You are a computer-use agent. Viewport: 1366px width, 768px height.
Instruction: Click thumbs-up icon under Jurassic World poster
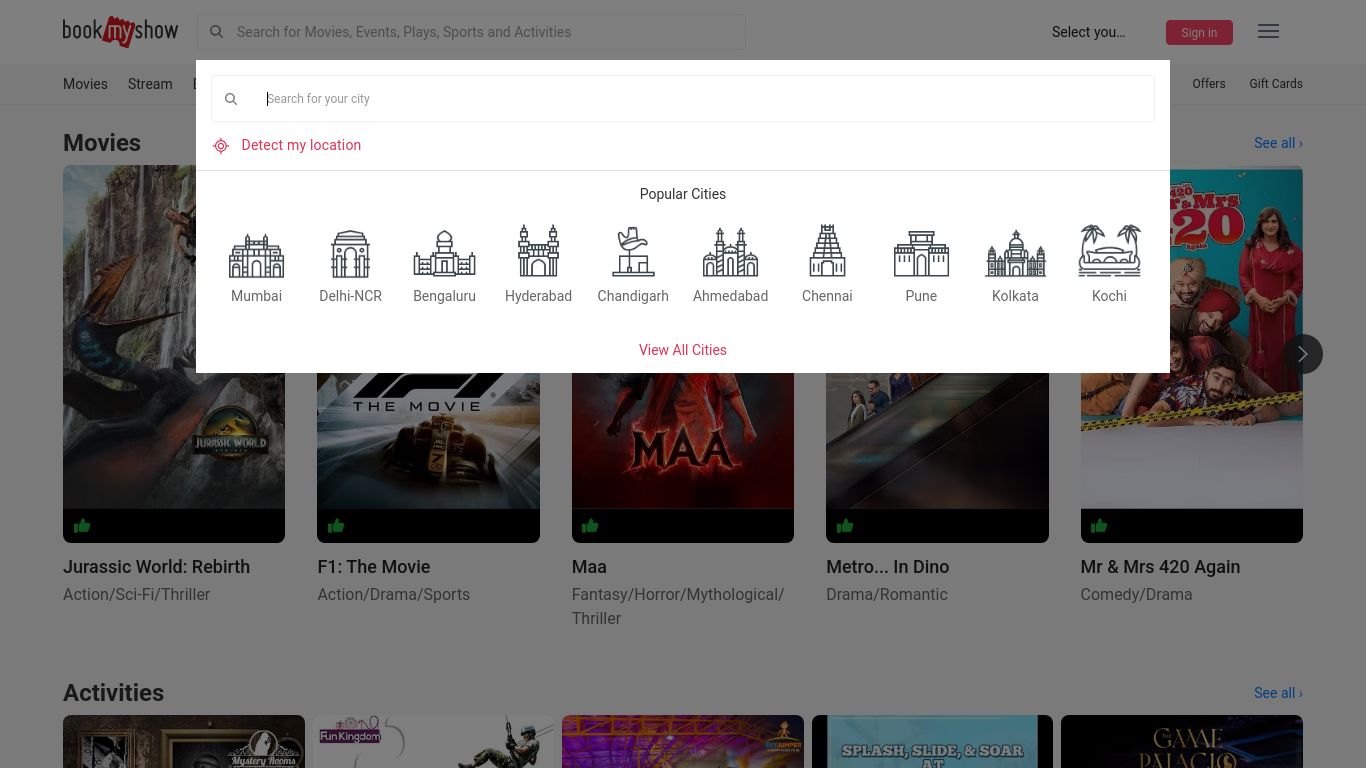[82, 526]
